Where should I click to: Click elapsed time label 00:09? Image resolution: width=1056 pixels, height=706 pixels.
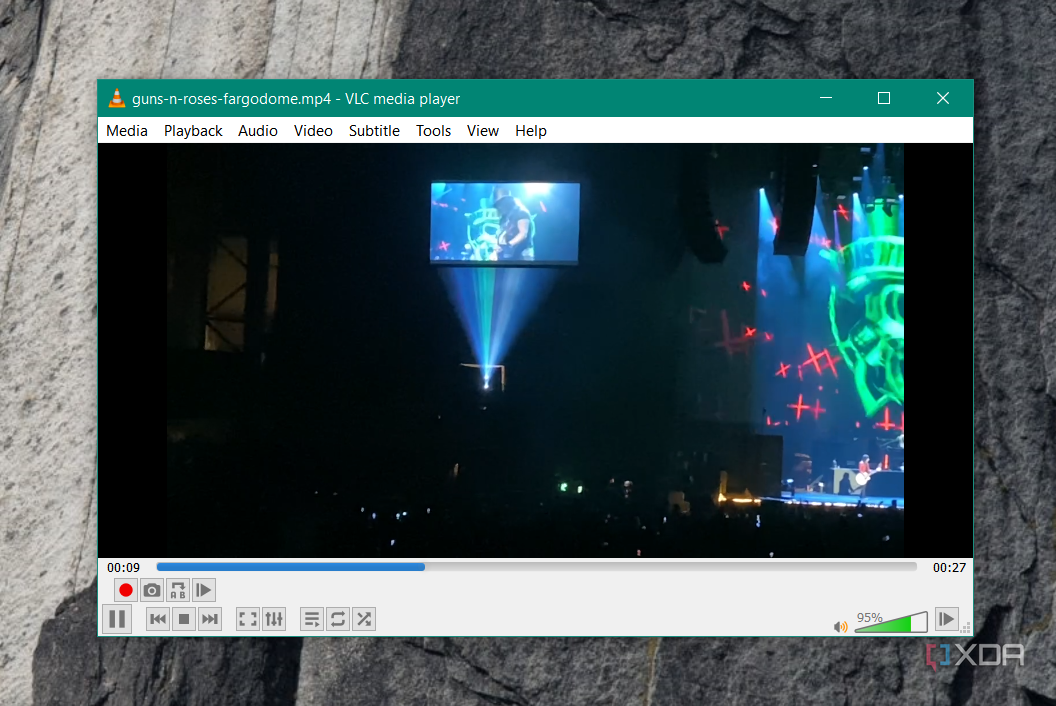tap(123, 568)
